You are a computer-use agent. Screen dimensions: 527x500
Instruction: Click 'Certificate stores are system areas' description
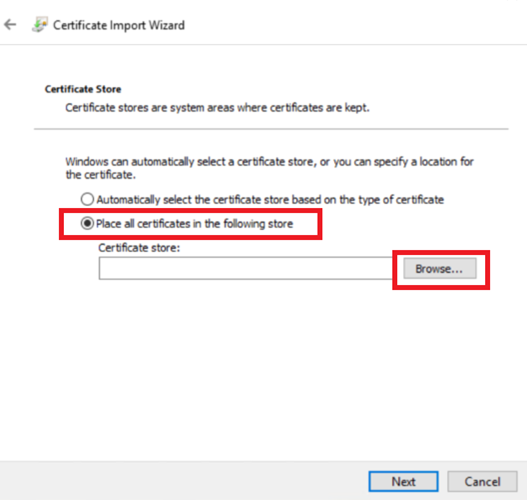[x=217, y=108]
